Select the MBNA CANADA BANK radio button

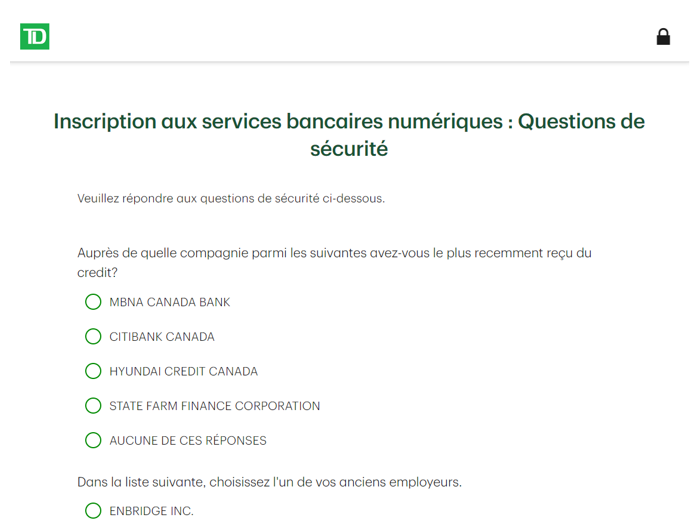93,302
